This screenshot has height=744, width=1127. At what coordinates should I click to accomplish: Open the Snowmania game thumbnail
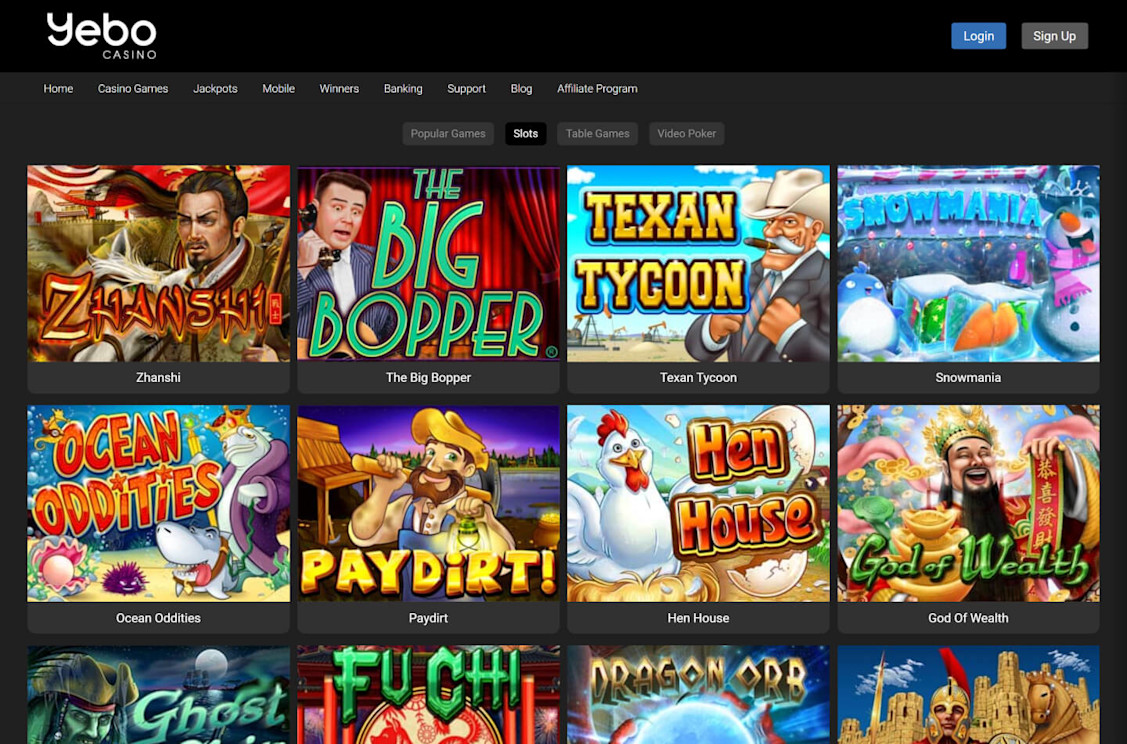[968, 264]
